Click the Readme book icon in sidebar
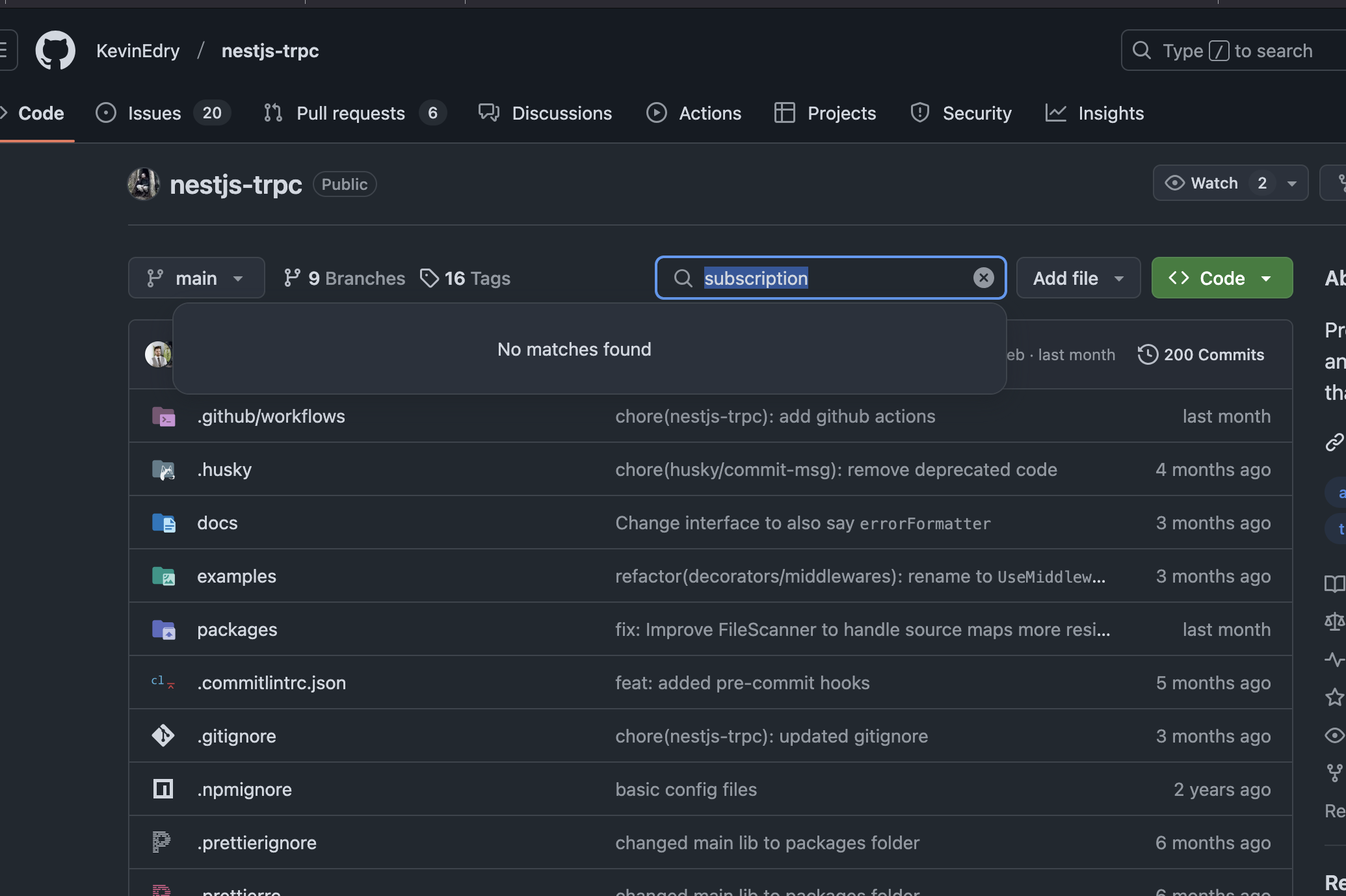Image resolution: width=1346 pixels, height=896 pixels. [x=1334, y=584]
